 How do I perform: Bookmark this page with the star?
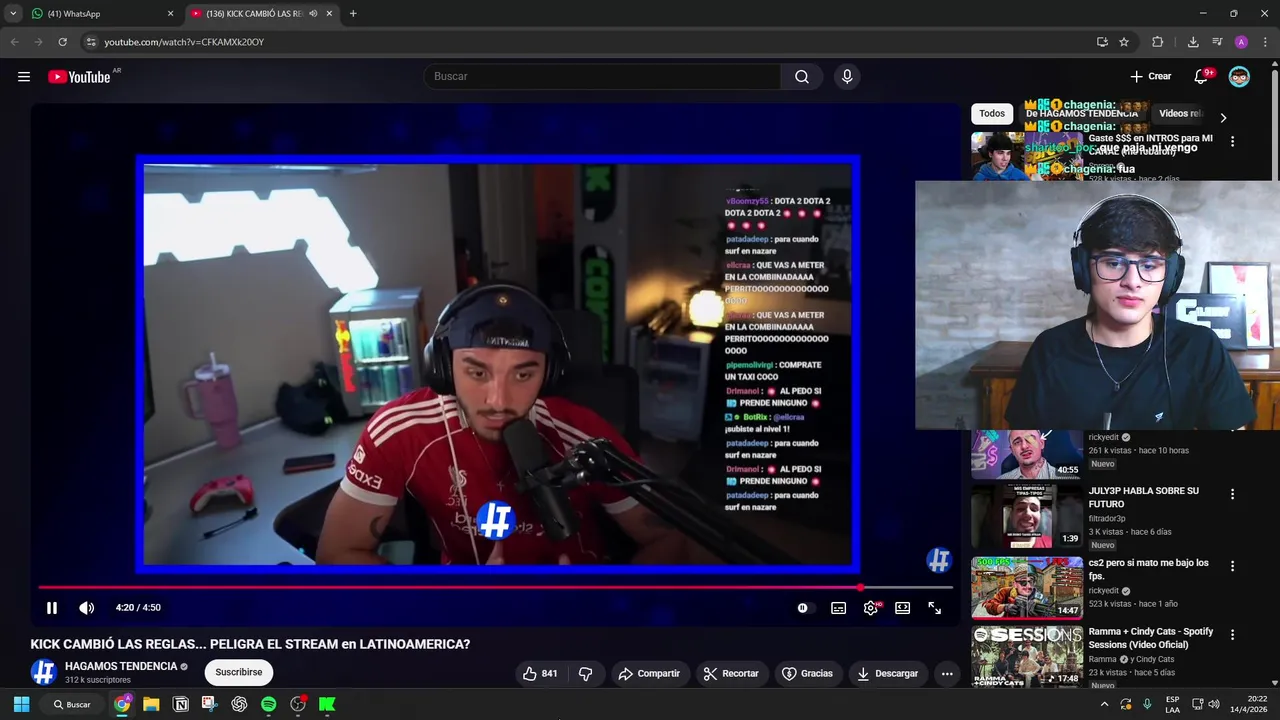pos(1124,42)
